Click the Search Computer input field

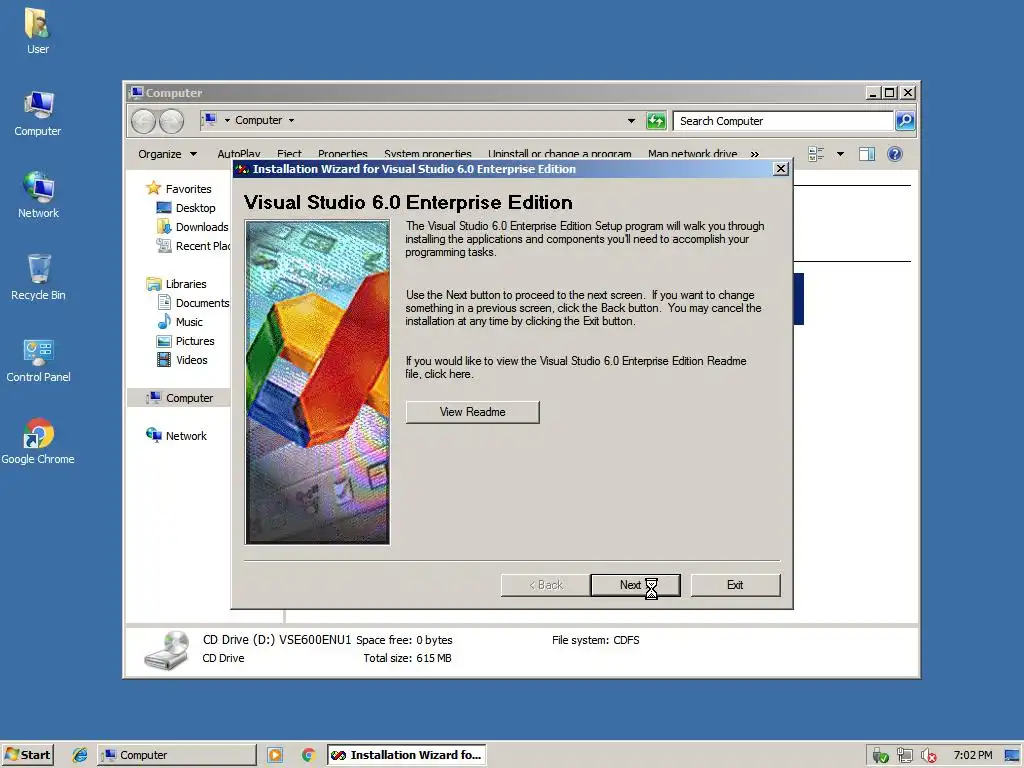coord(782,121)
